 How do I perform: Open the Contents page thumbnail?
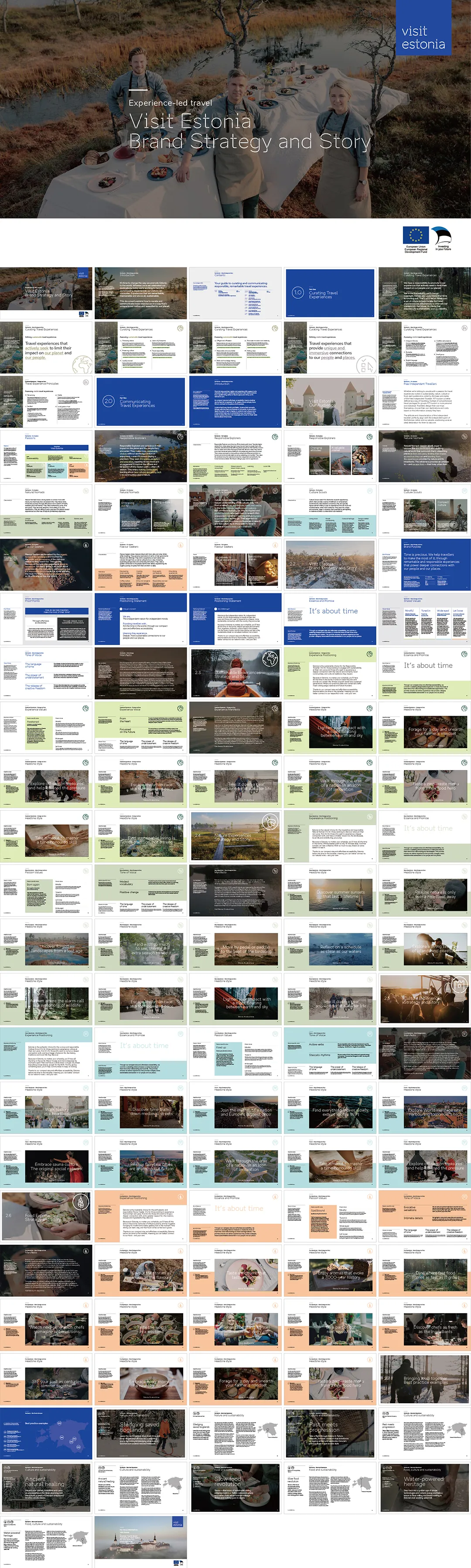(235, 292)
